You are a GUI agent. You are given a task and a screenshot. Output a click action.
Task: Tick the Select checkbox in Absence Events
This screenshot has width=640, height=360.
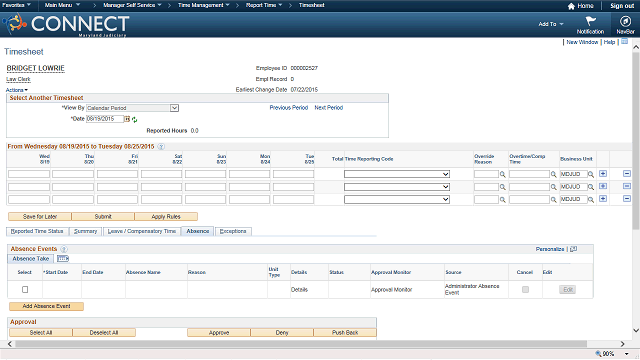tap(25, 289)
